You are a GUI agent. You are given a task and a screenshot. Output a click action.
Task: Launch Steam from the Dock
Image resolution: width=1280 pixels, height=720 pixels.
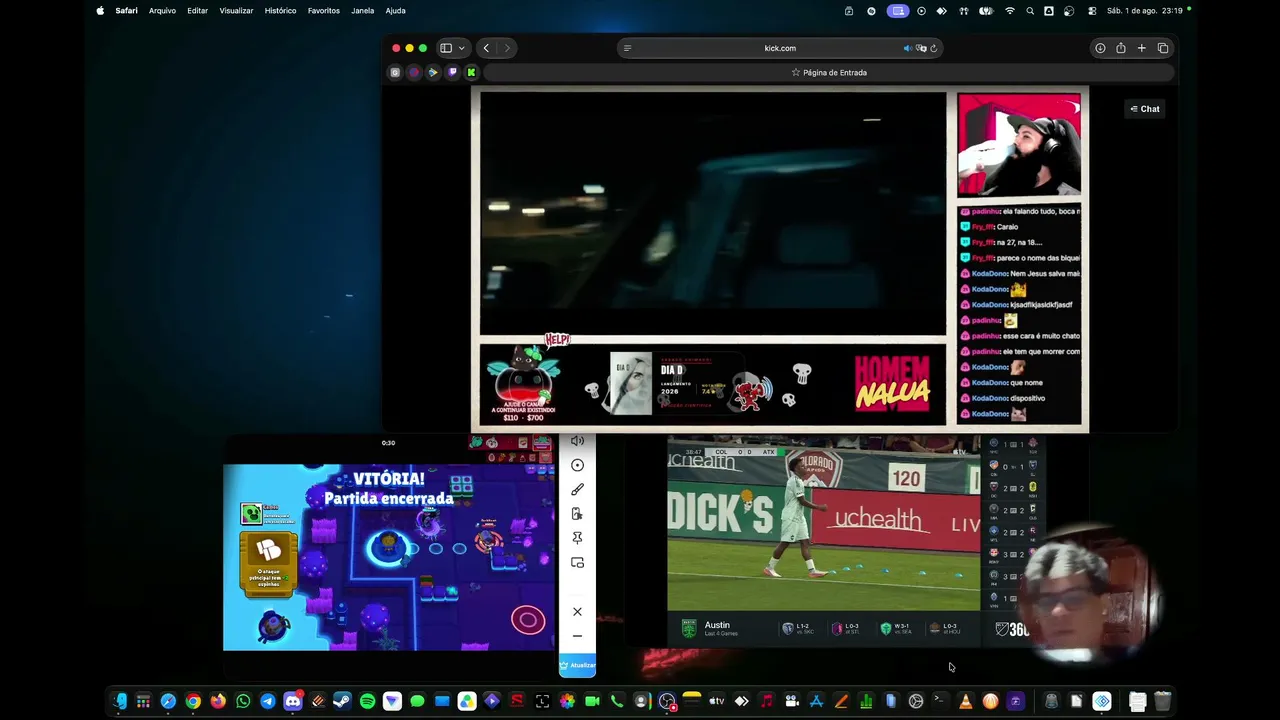click(342, 701)
